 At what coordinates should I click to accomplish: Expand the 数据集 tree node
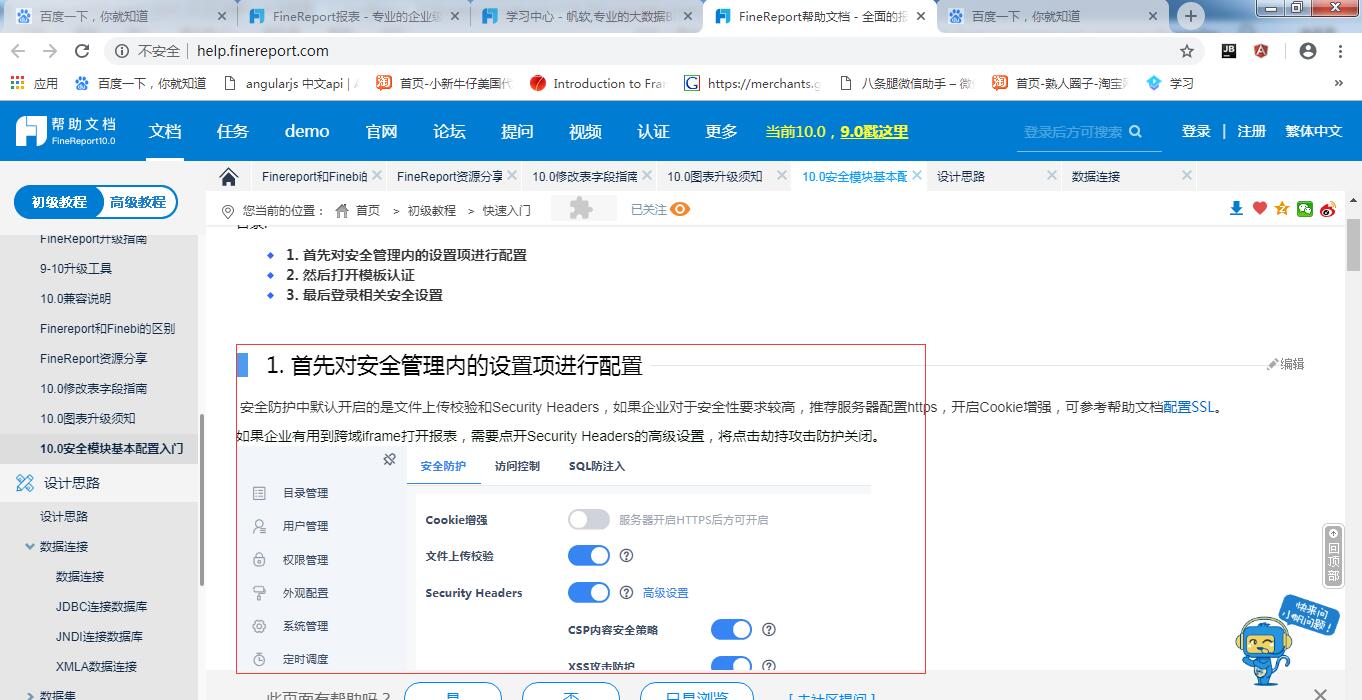coord(29,694)
